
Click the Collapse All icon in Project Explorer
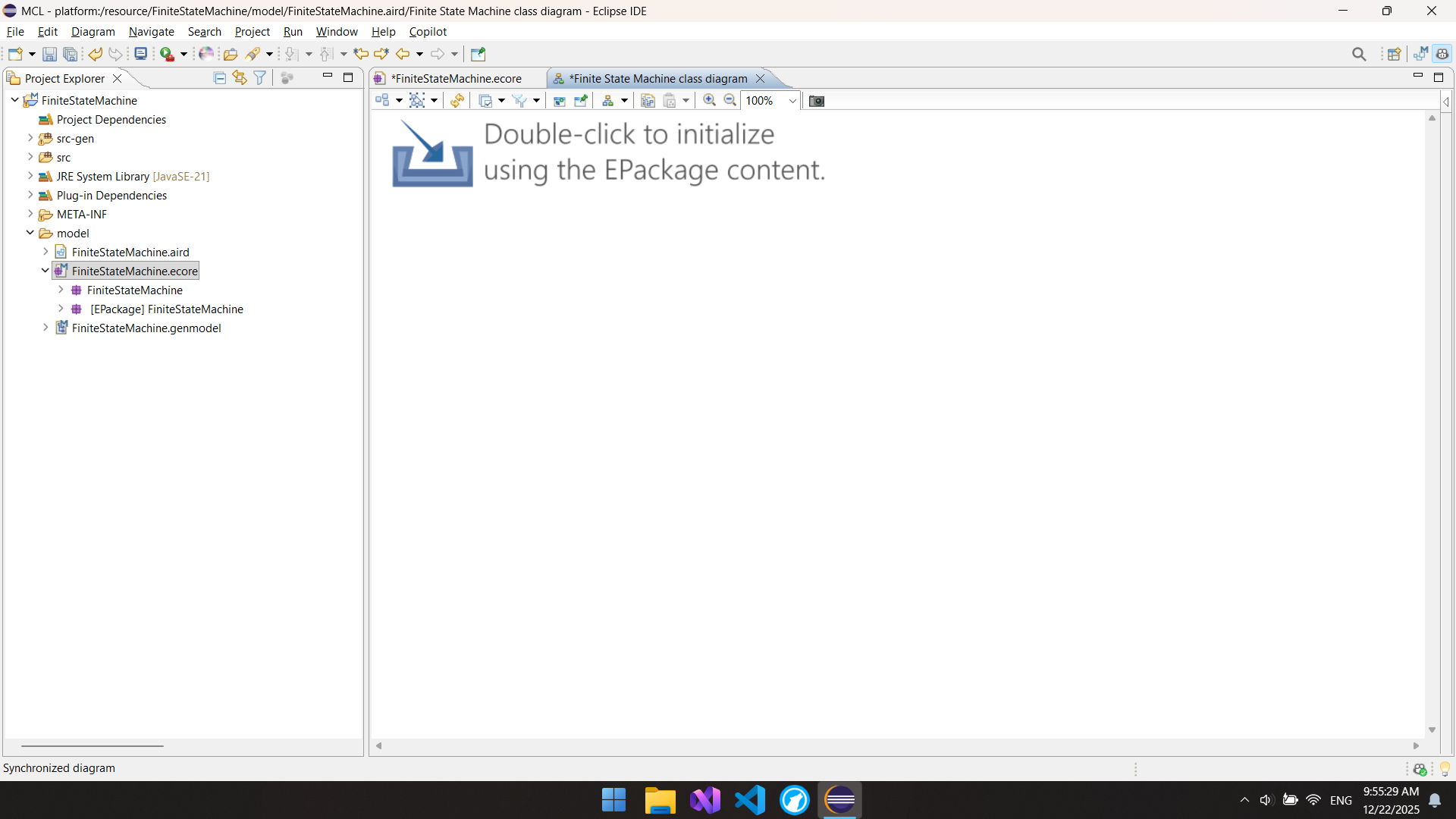[x=220, y=78]
